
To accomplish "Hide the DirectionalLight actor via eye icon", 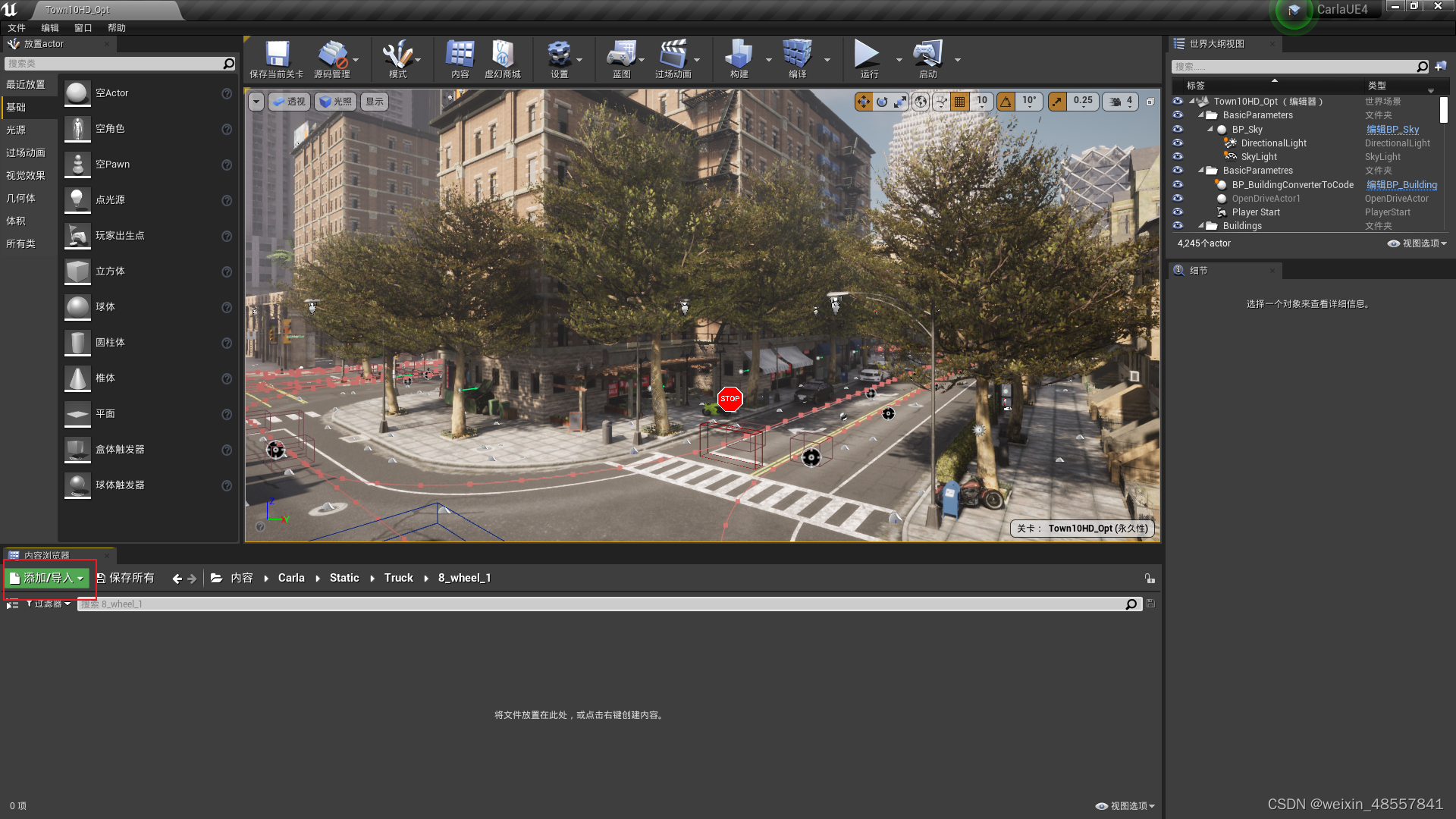I will [x=1178, y=143].
